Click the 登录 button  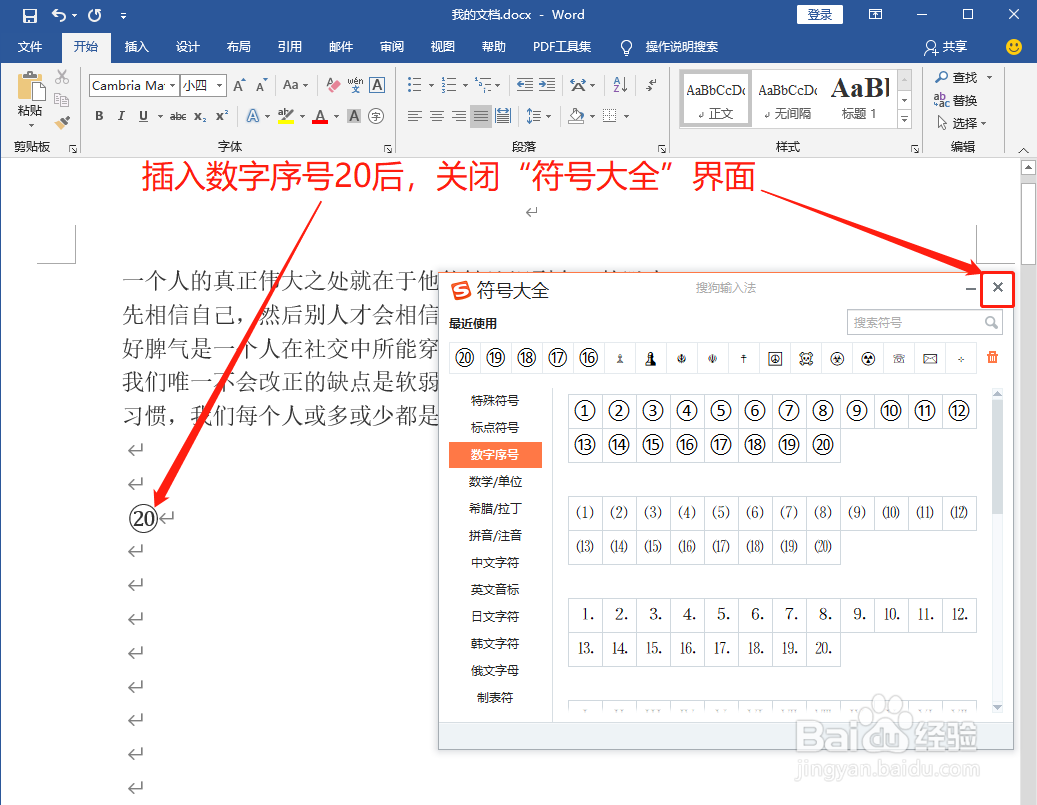[x=819, y=14]
